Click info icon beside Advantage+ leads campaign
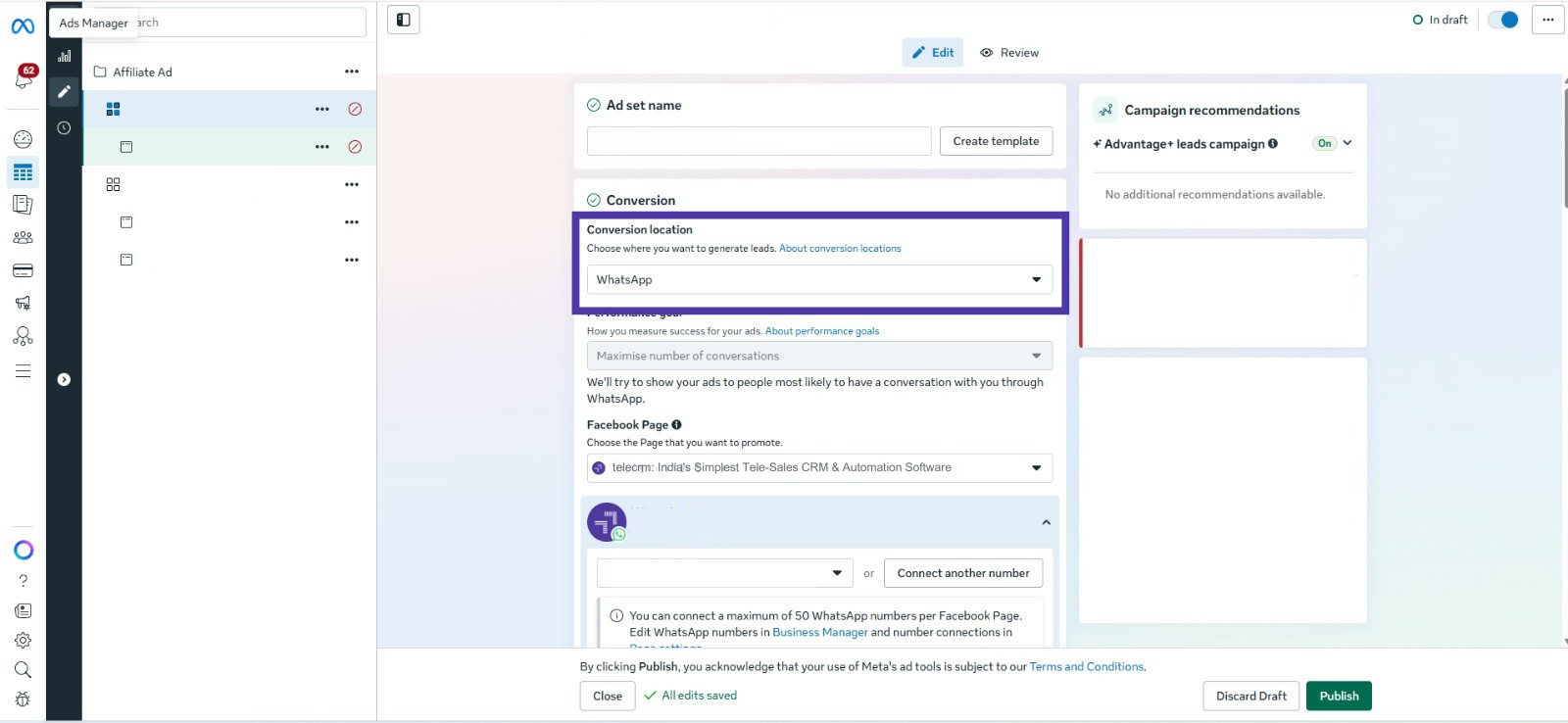 click(1273, 143)
